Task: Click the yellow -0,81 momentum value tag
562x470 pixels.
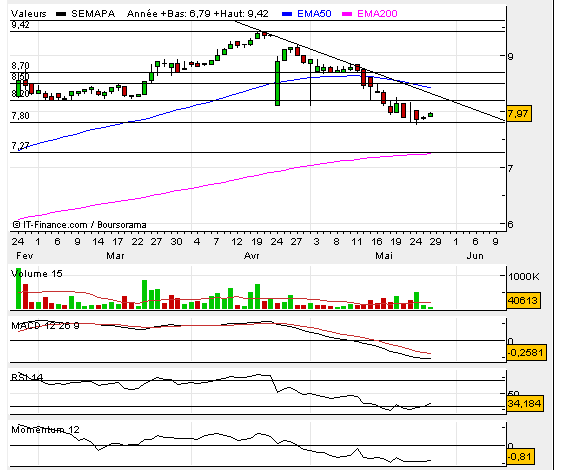Action: coord(520,456)
